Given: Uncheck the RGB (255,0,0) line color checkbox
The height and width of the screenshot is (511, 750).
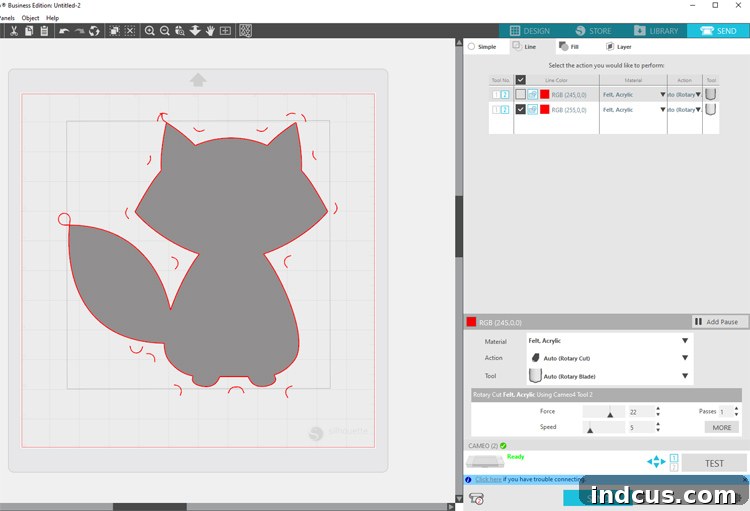Looking at the screenshot, I should coord(520,110).
